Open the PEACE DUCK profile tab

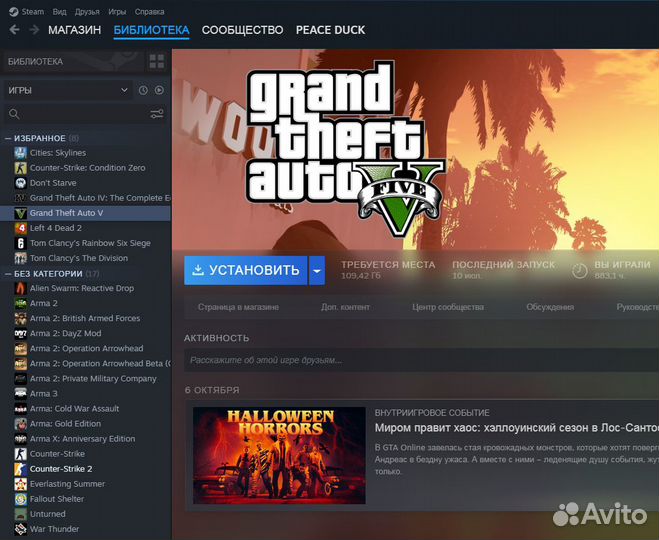click(x=330, y=30)
